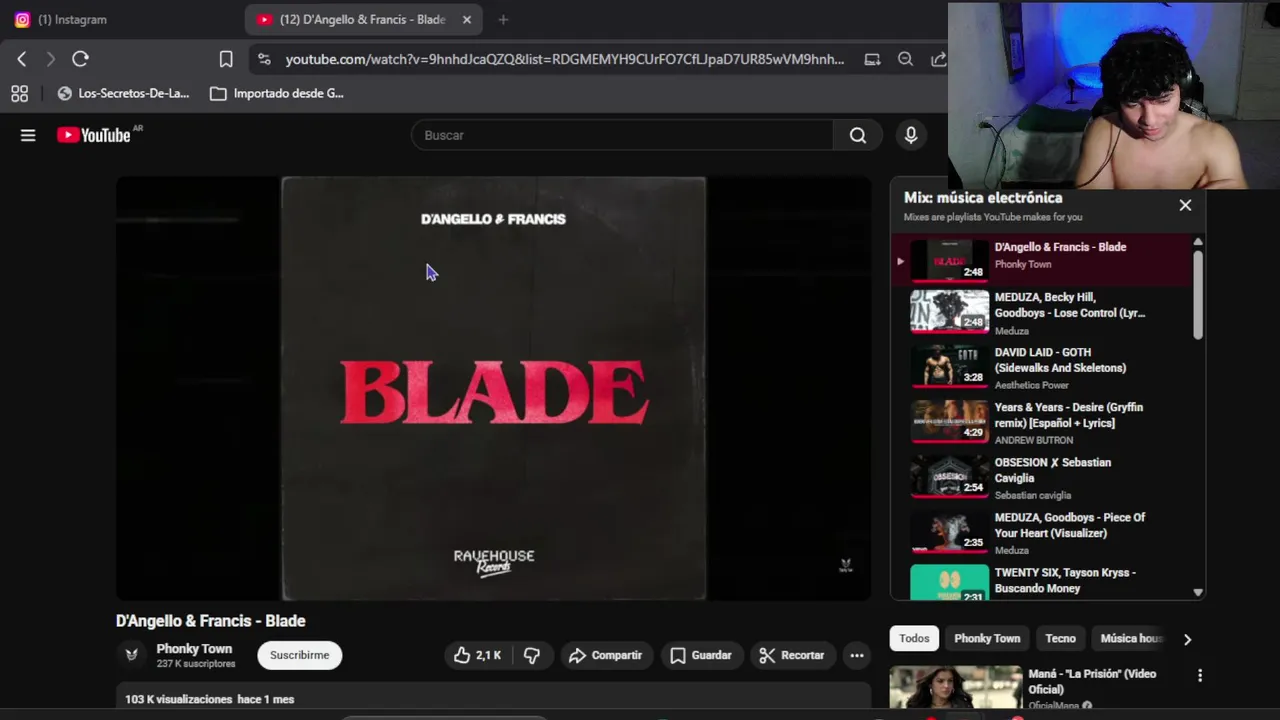Click the browser address bar URL
Image resolution: width=1280 pixels, height=720 pixels.
point(564,59)
